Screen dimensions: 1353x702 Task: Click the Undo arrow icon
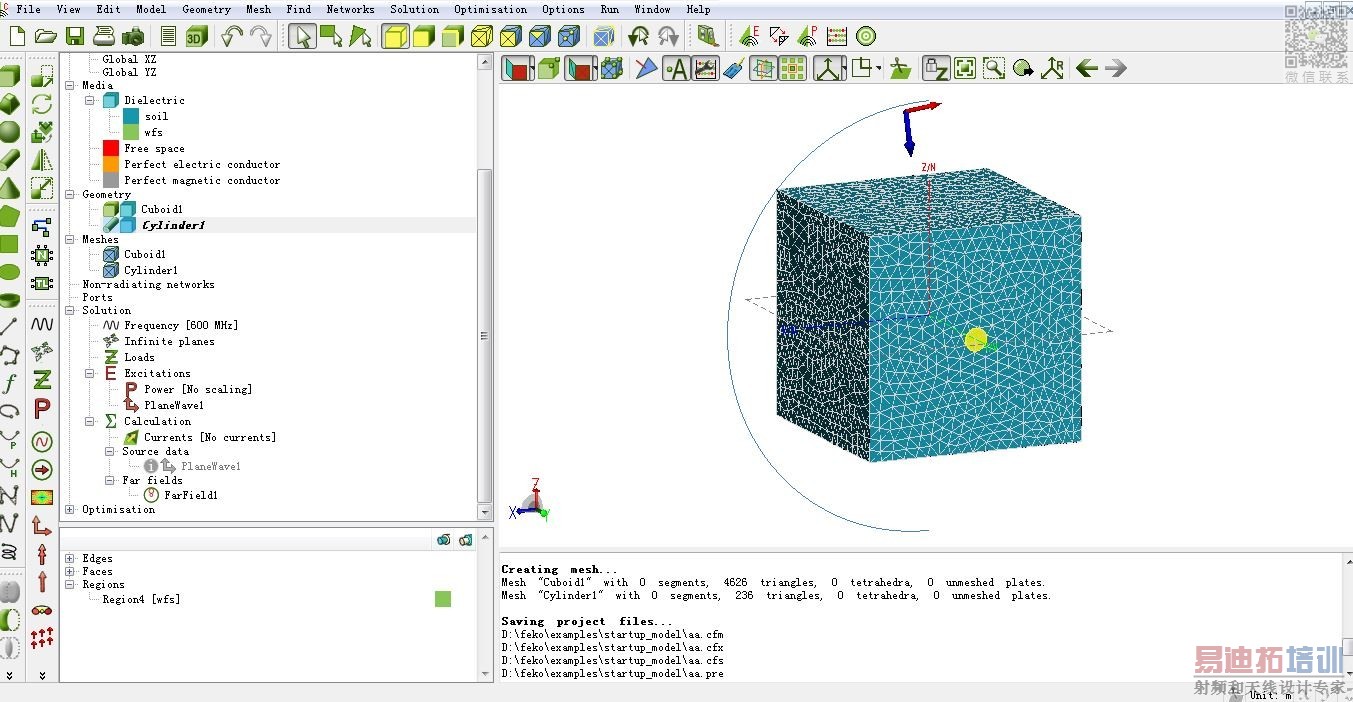[232, 37]
